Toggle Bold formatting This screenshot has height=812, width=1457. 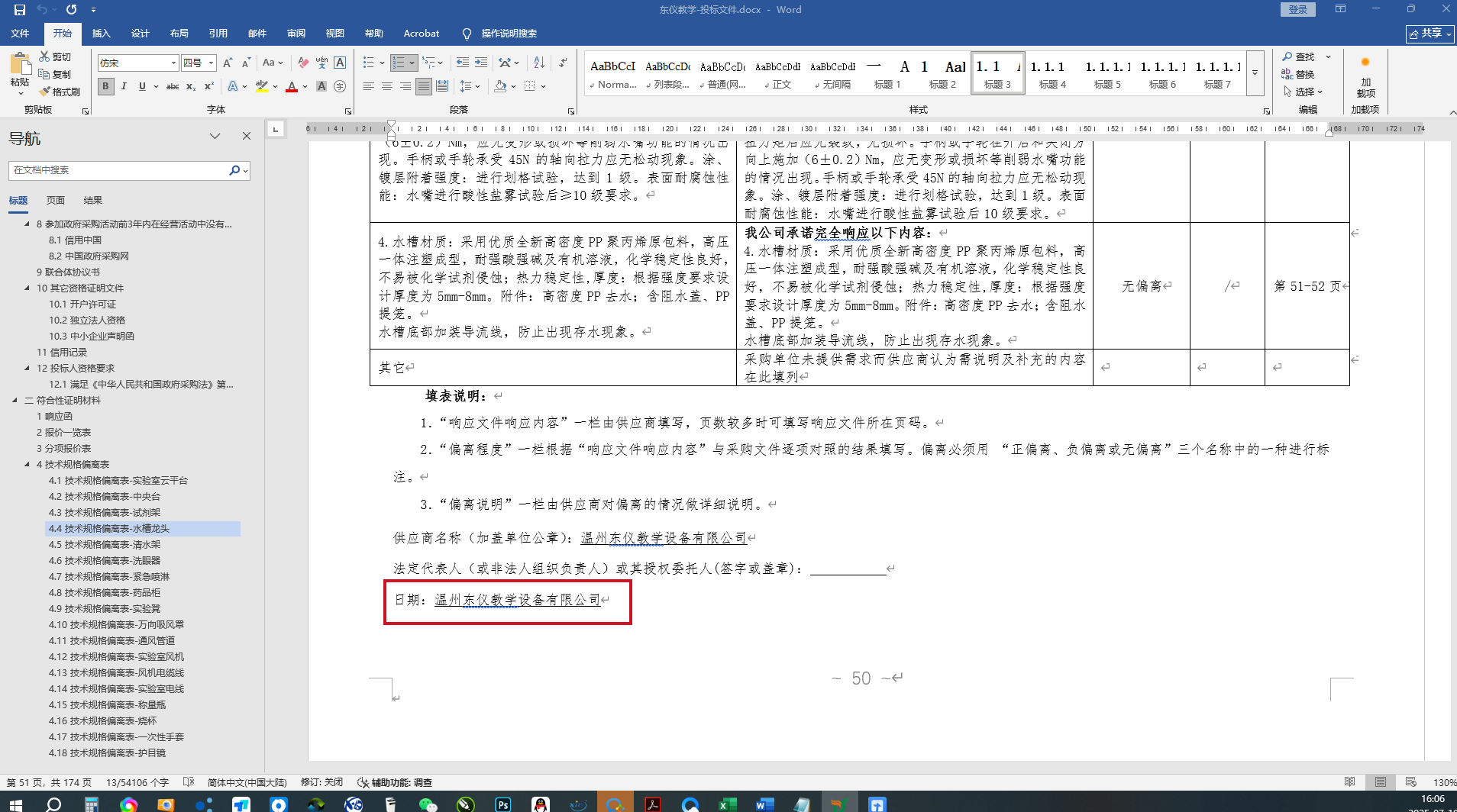coord(106,86)
